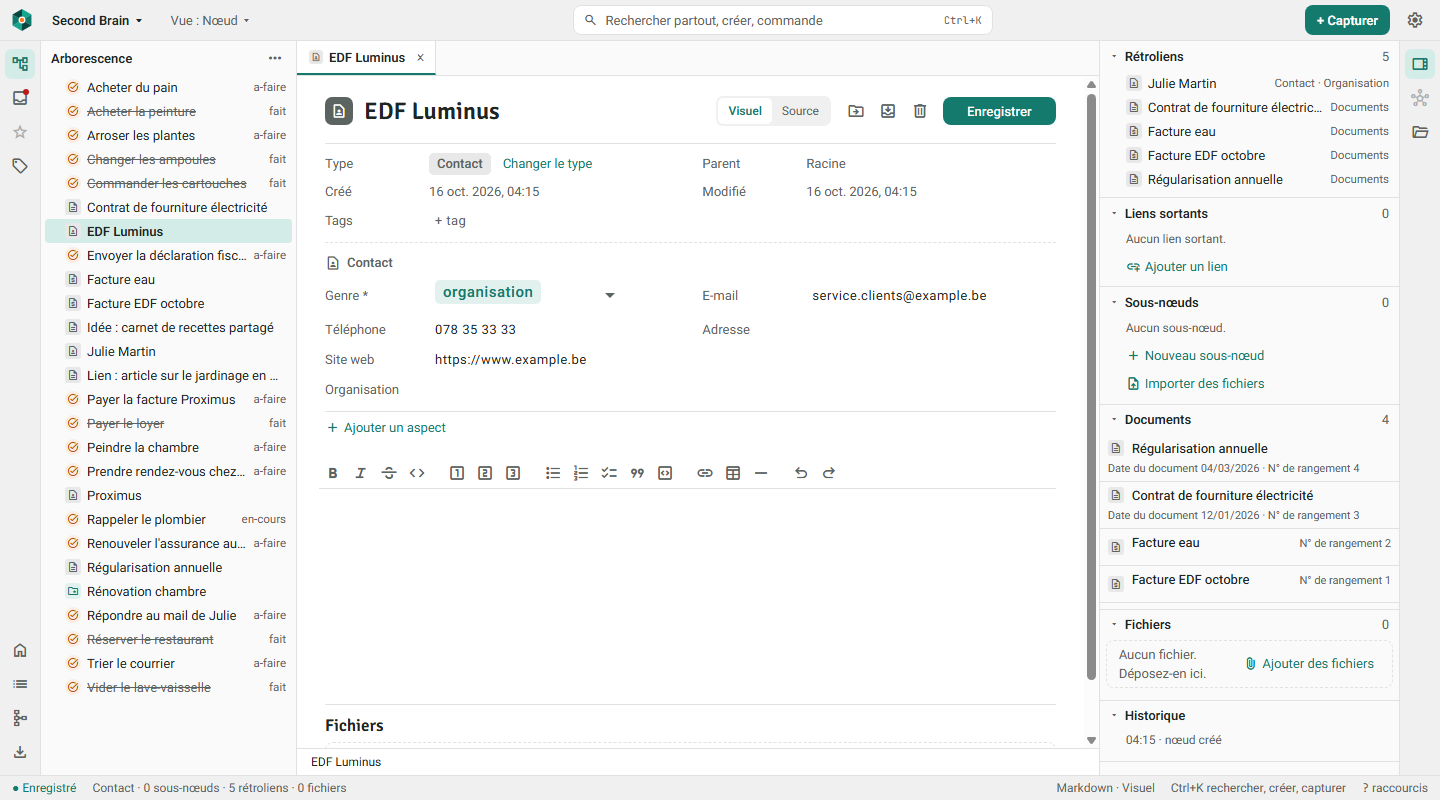Apply bold formatting in editor toolbar

[333, 473]
